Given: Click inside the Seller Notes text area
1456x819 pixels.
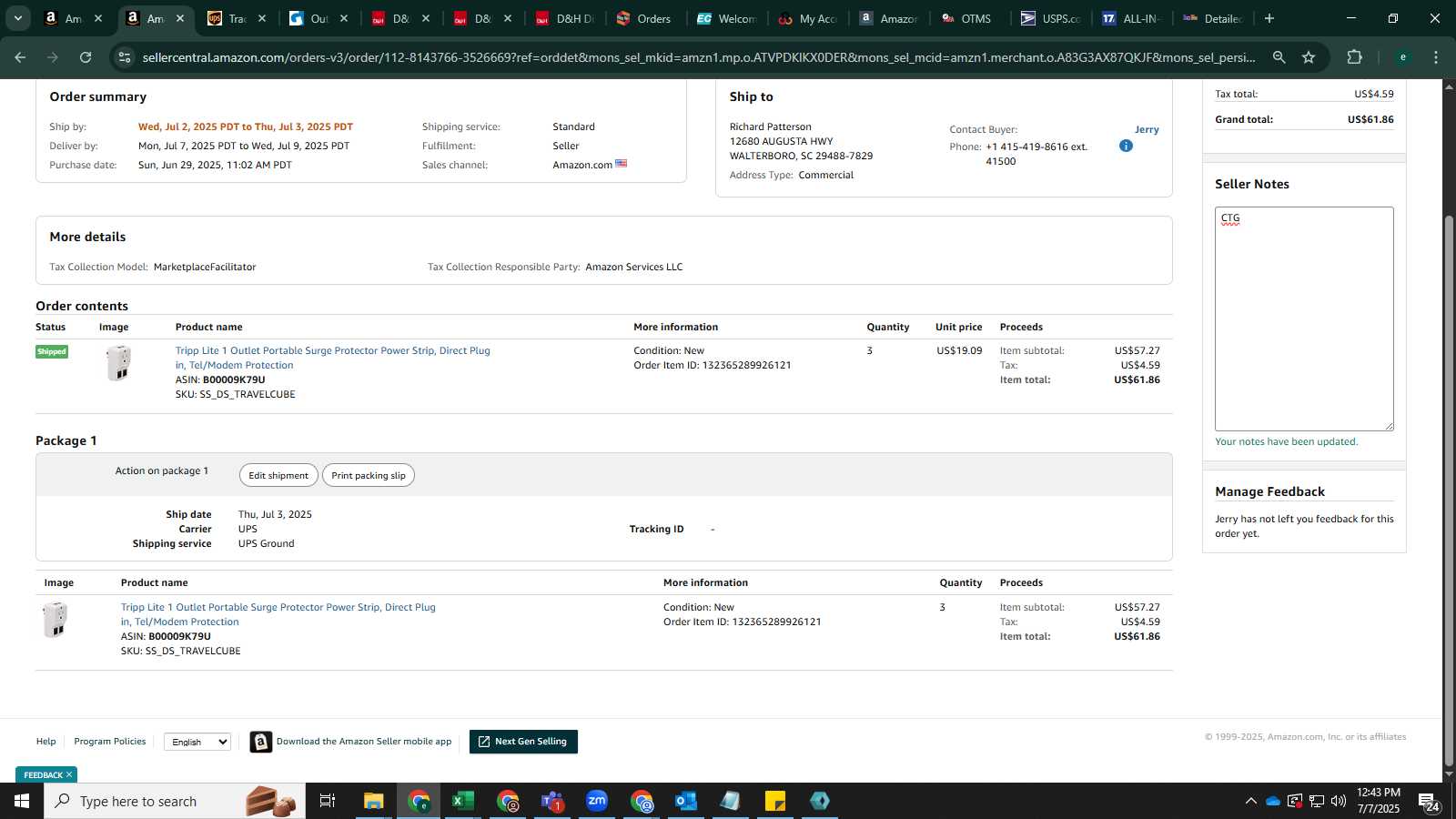Looking at the screenshot, I should [x=1304, y=318].
